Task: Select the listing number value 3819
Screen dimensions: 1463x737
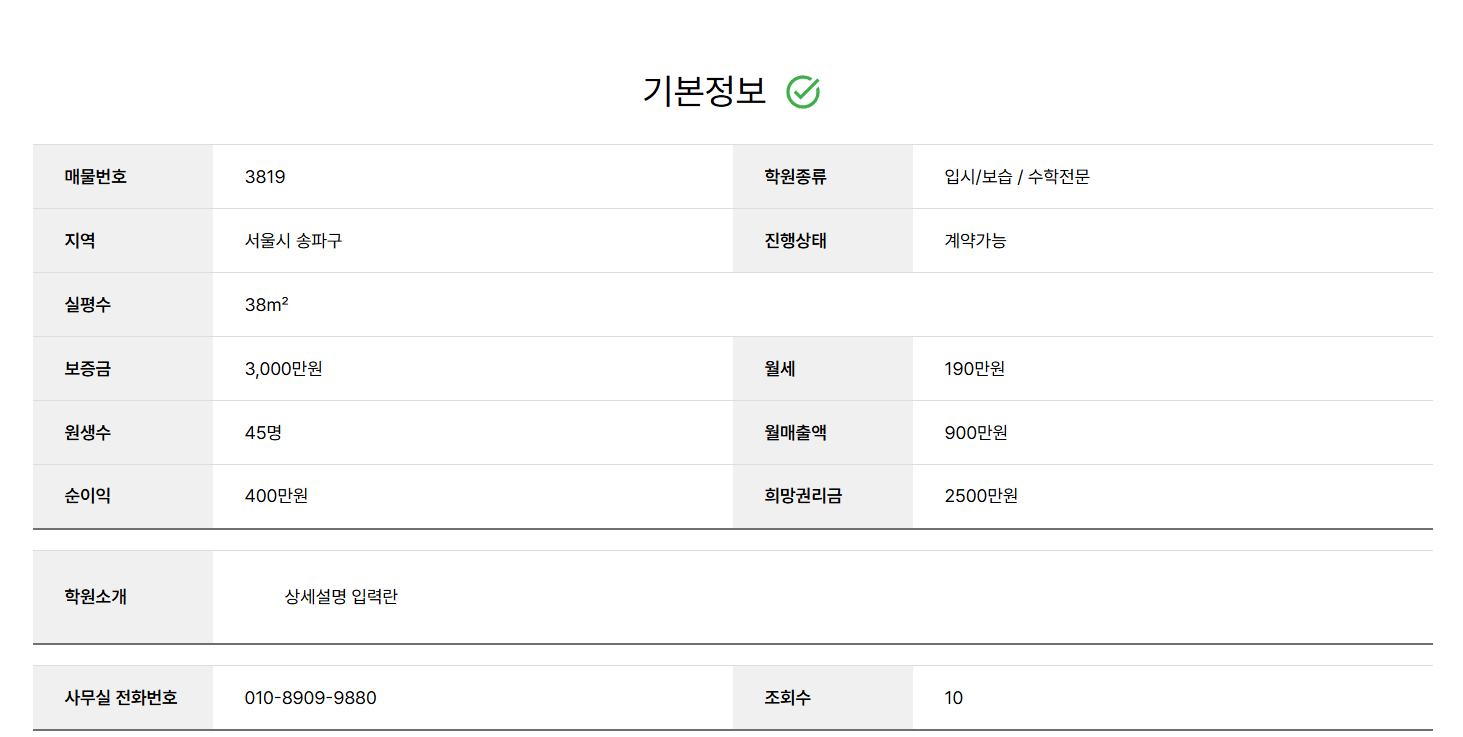Action: click(265, 177)
